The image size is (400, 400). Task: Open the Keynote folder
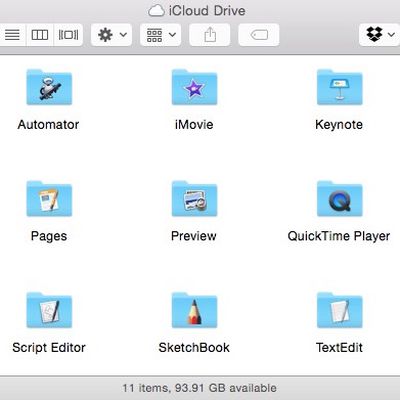click(x=339, y=87)
